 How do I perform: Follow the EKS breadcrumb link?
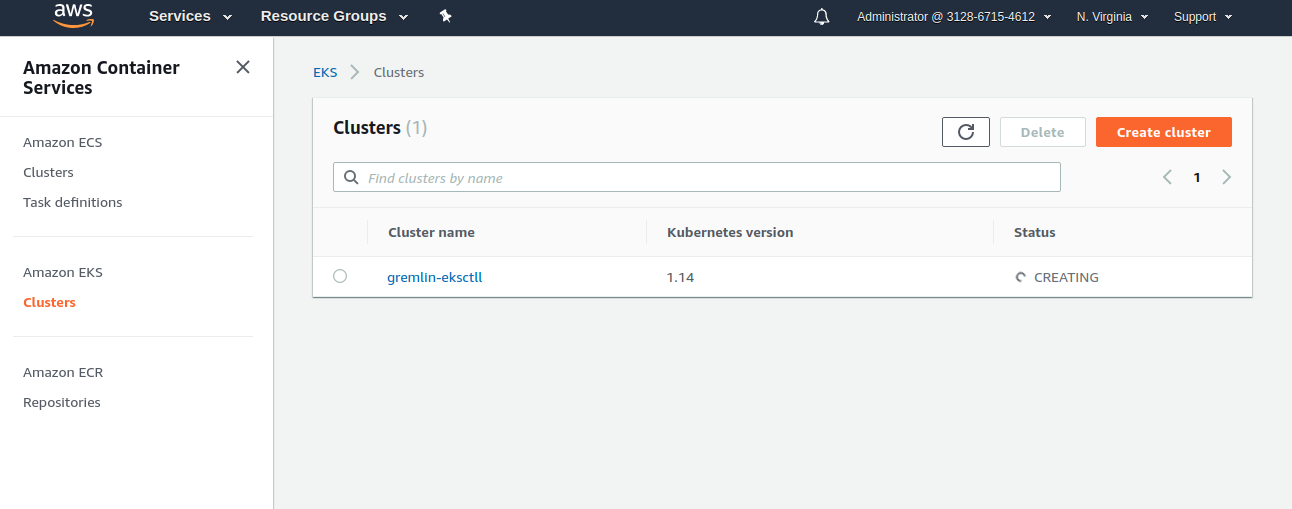325,72
